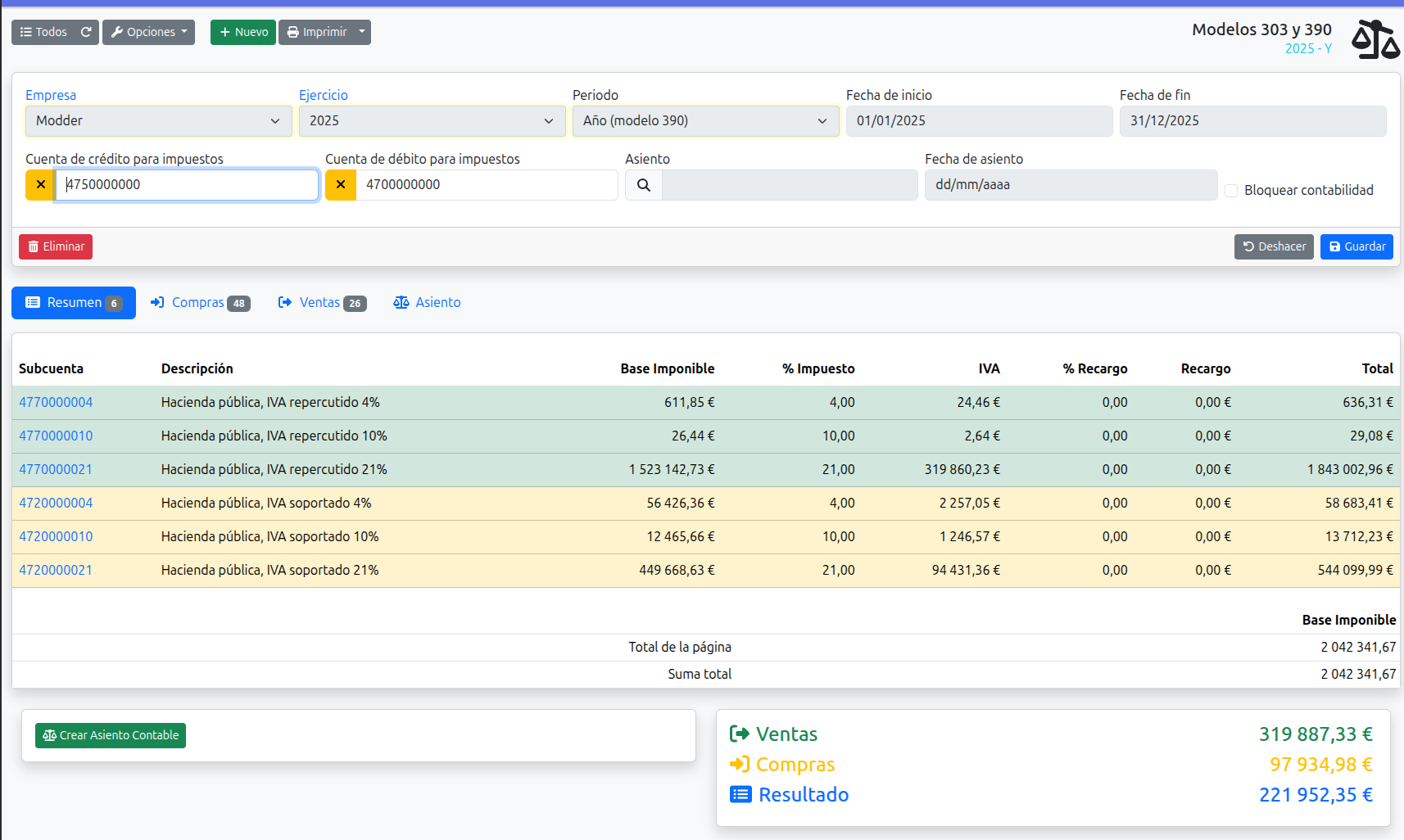
Task: Click the balance scale icon at top right
Action: click(x=1375, y=39)
